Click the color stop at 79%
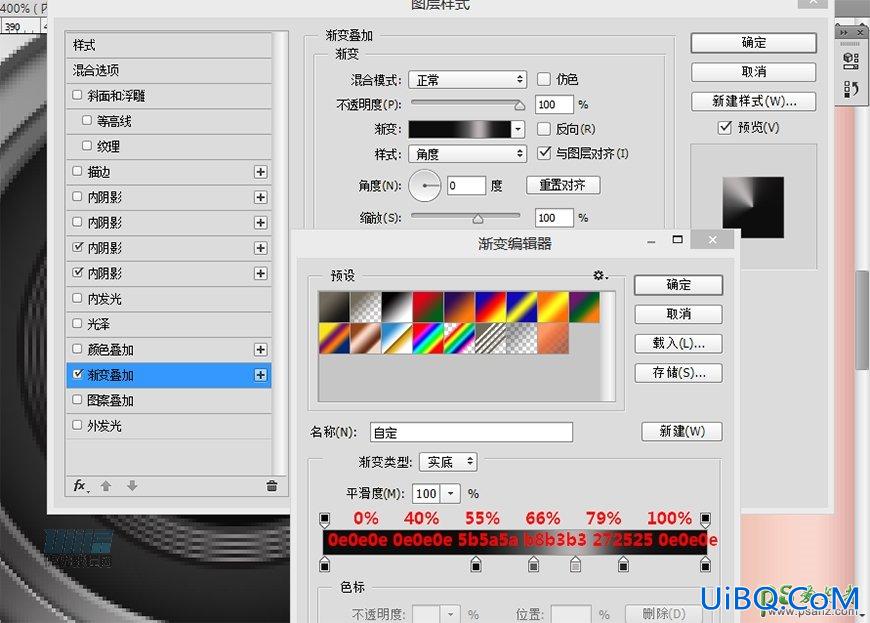This screenshot has height=623, width=870. (624, 565)
